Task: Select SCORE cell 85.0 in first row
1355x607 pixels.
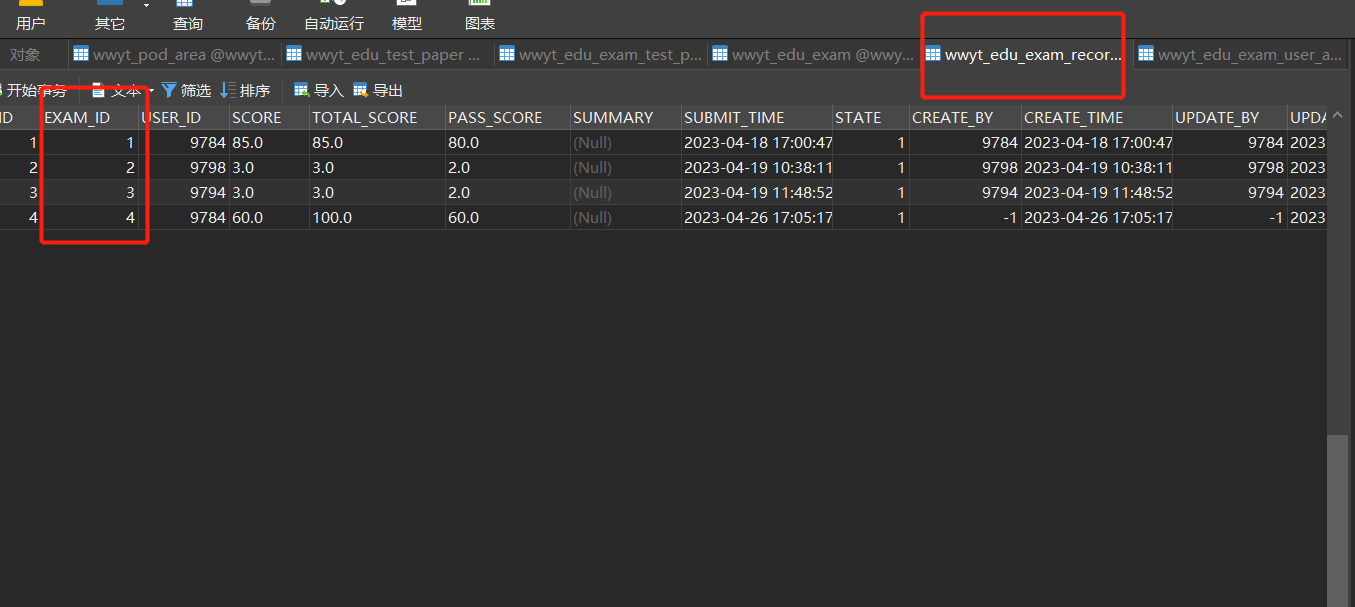Action: [269, 142]
